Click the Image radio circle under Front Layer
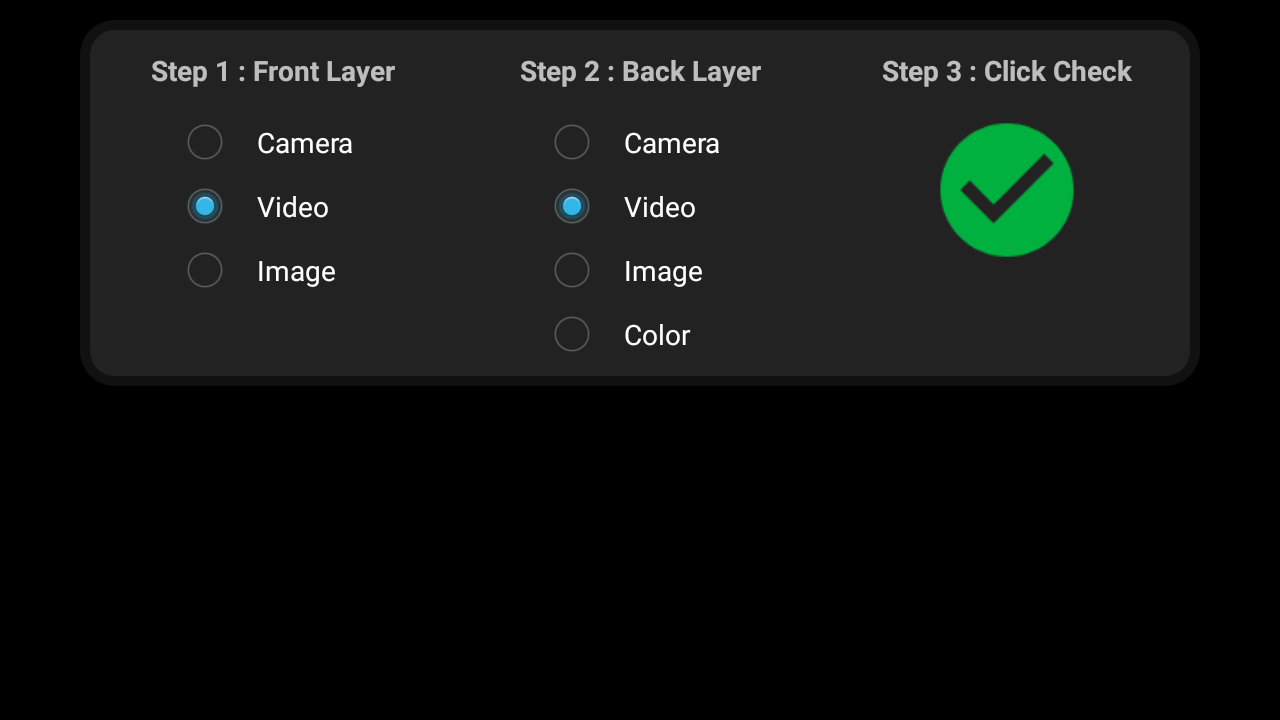 tap(205, 270)
